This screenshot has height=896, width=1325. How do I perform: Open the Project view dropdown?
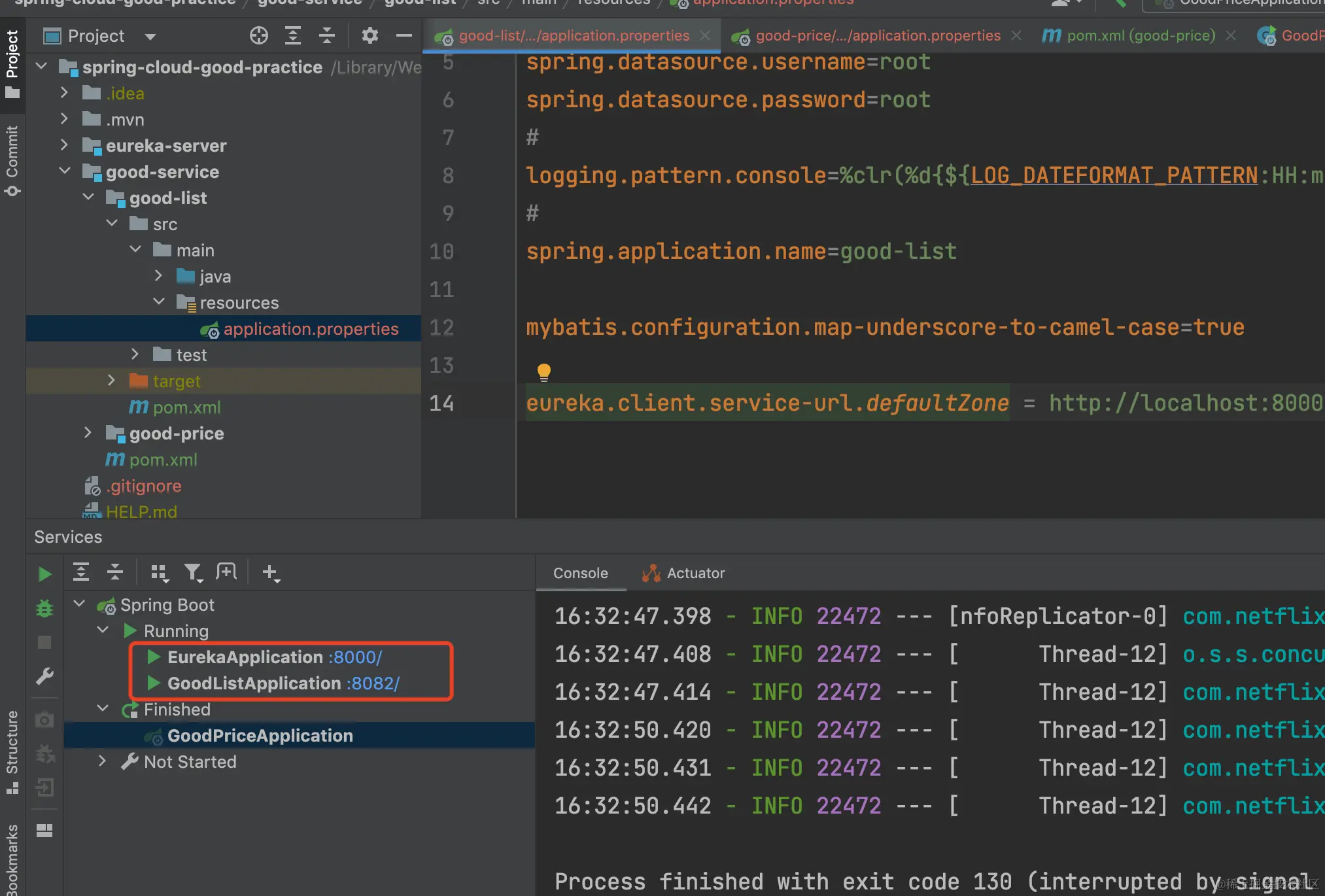(x=150, y=37)
